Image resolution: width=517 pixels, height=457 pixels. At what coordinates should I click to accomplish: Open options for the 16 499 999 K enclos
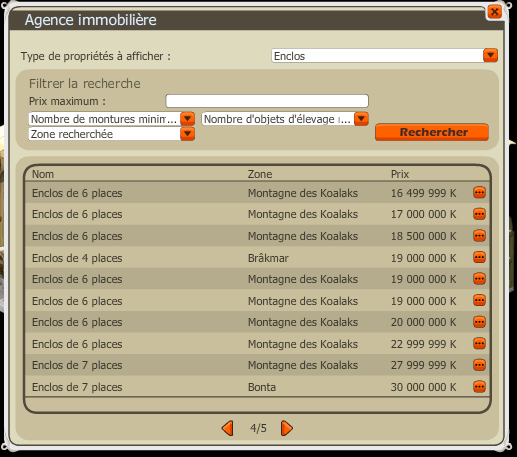point(479,193)
